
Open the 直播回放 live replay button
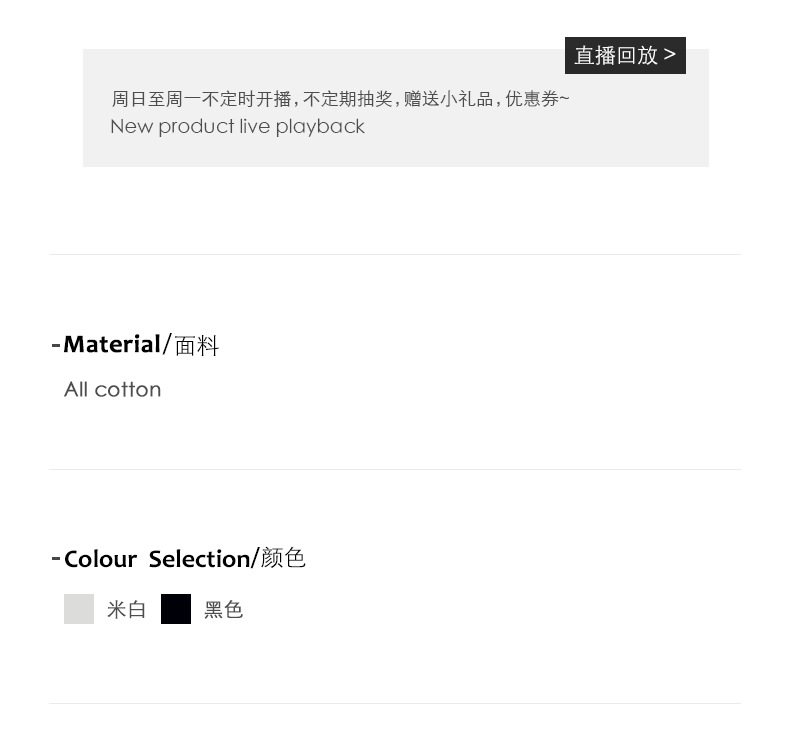(614, 55)
